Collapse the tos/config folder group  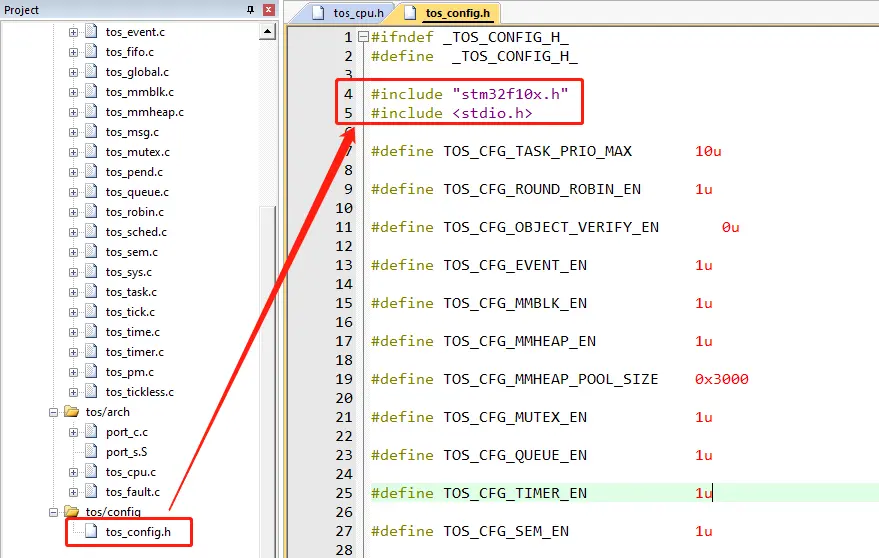53,512
